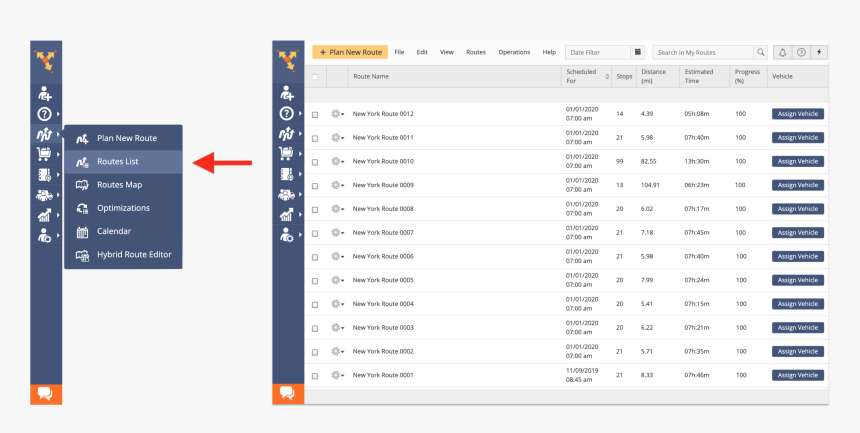Toggle the select-all checkbox in the table header

tap(315, 77)
